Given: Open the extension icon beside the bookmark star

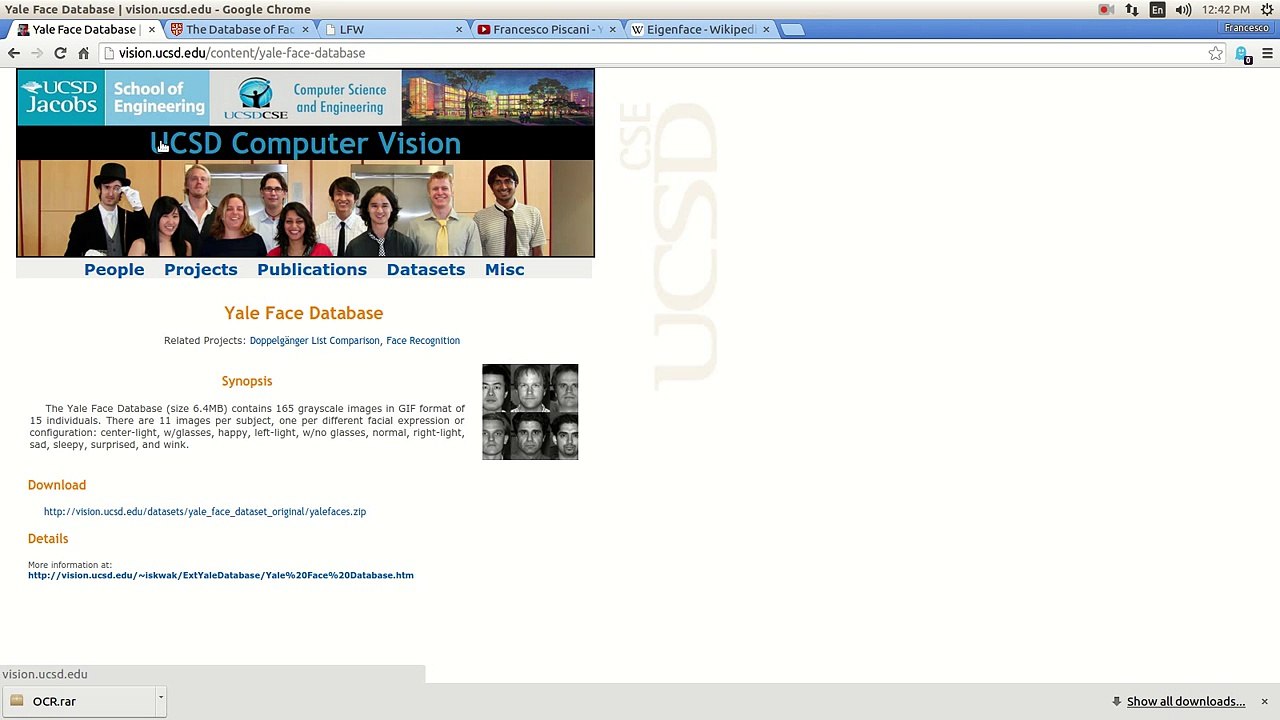Looking at the screenshot, I should tap(1242, 54).
